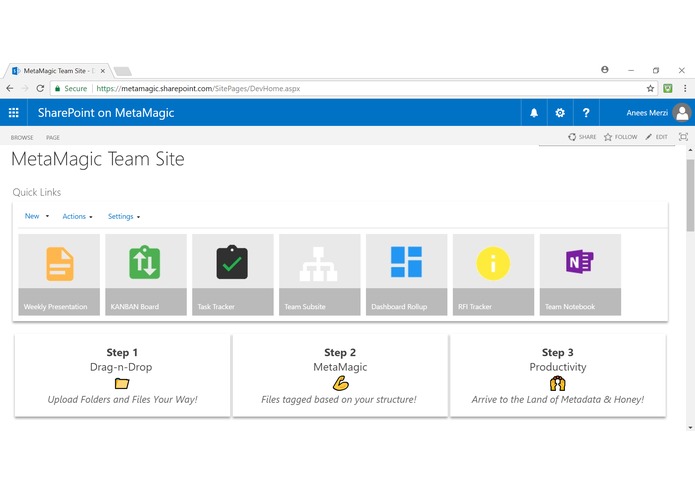The image size is (695, 494).
Task: Click the Productivity text
Action: pos(558,367)
